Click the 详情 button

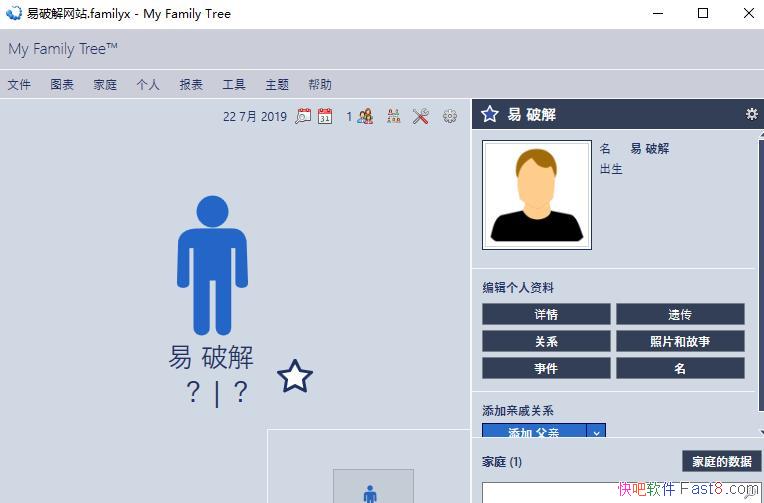(546, 314)
